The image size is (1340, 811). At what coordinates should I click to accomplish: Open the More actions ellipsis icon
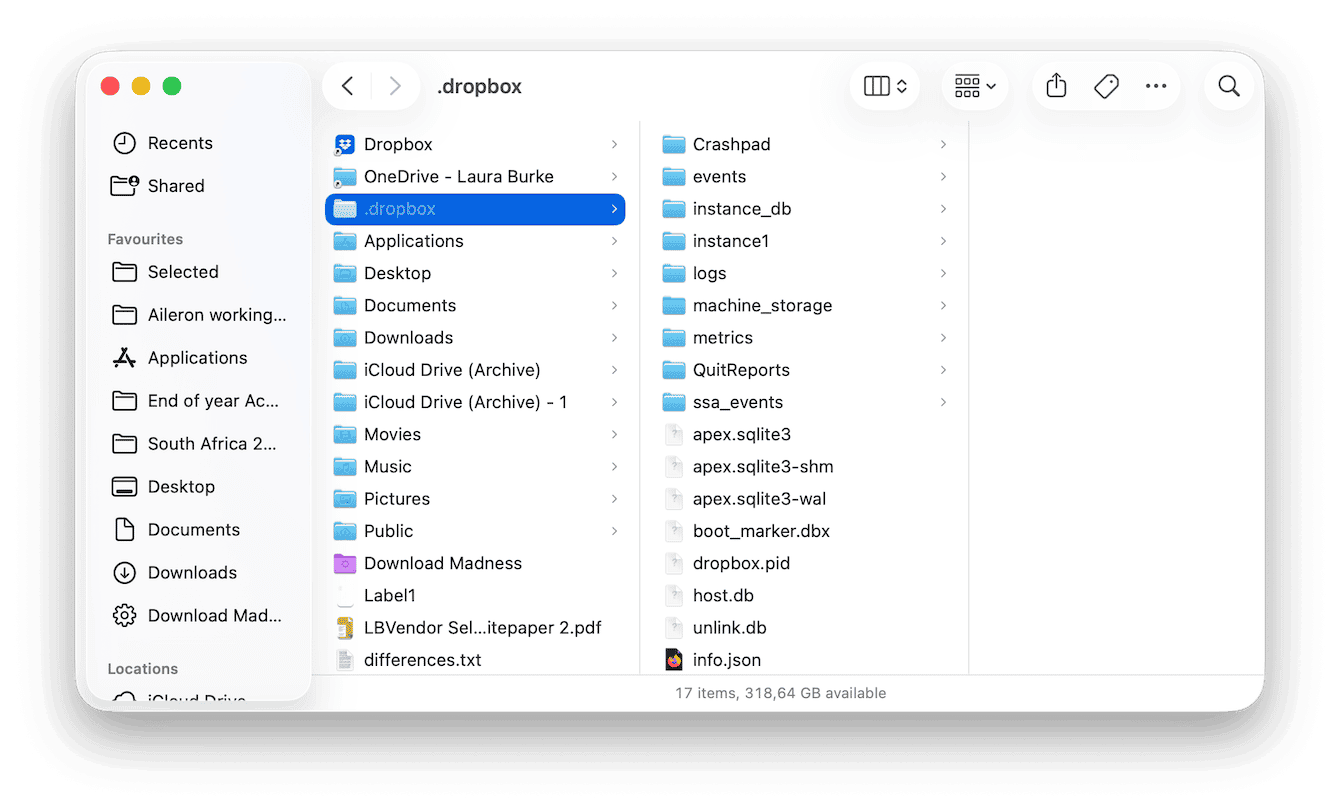click(1156, 86)
